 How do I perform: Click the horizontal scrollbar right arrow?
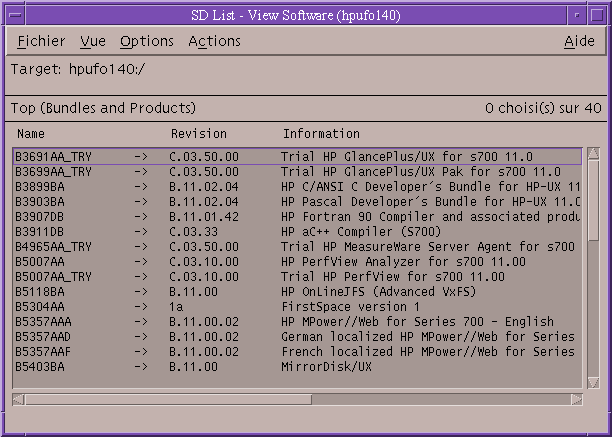pos(577,400)
